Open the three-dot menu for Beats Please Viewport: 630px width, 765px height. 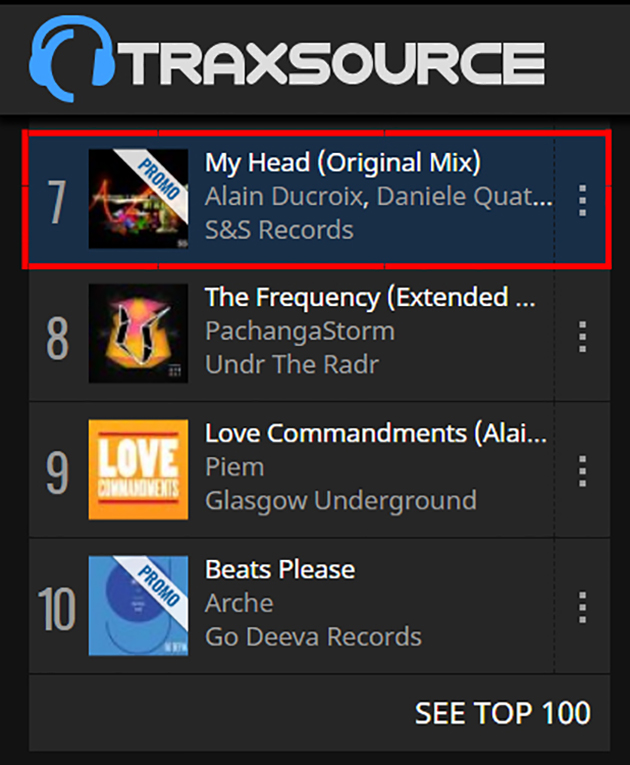point(582,607)
